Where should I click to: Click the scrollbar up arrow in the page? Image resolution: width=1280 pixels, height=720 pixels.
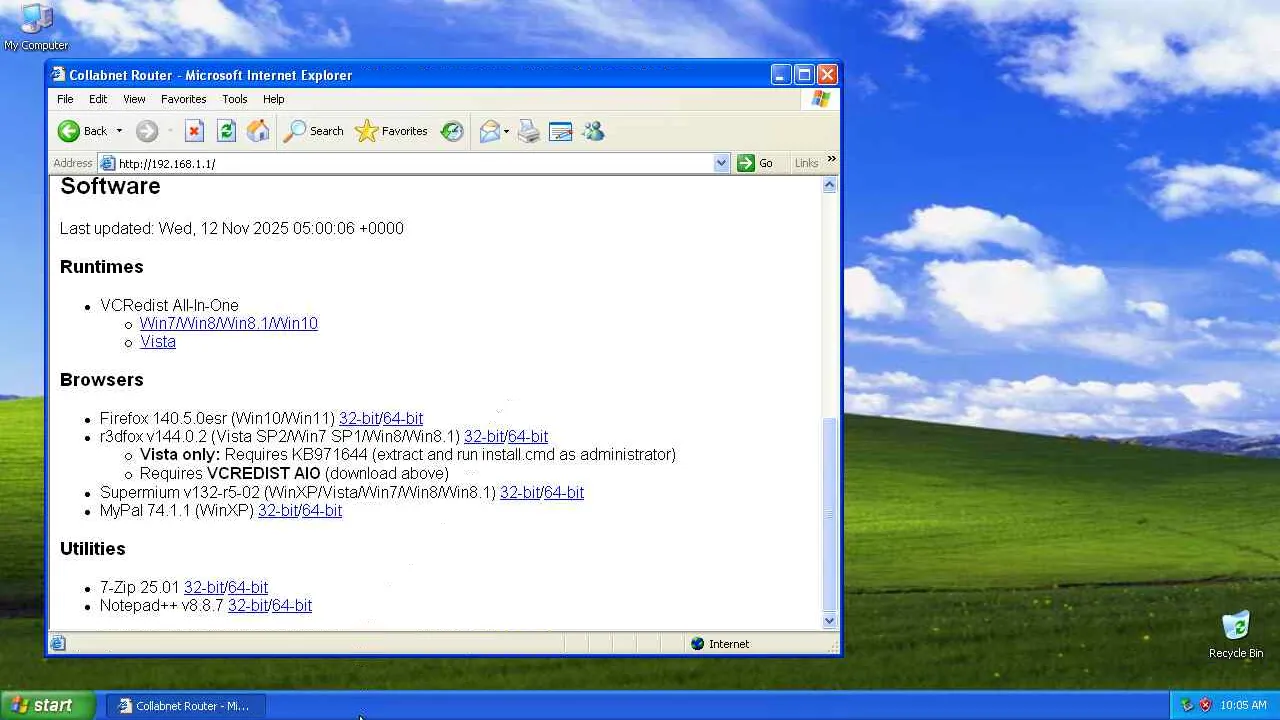point(829,186)
